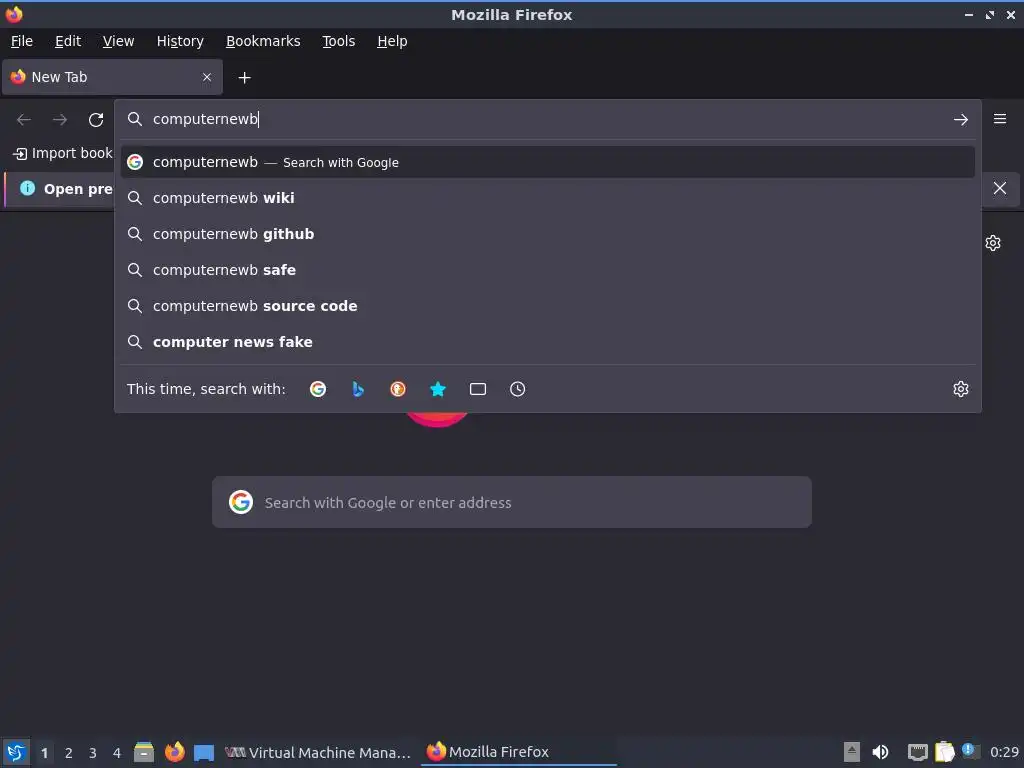Switch to workspace 4

(x=117, y=753)
